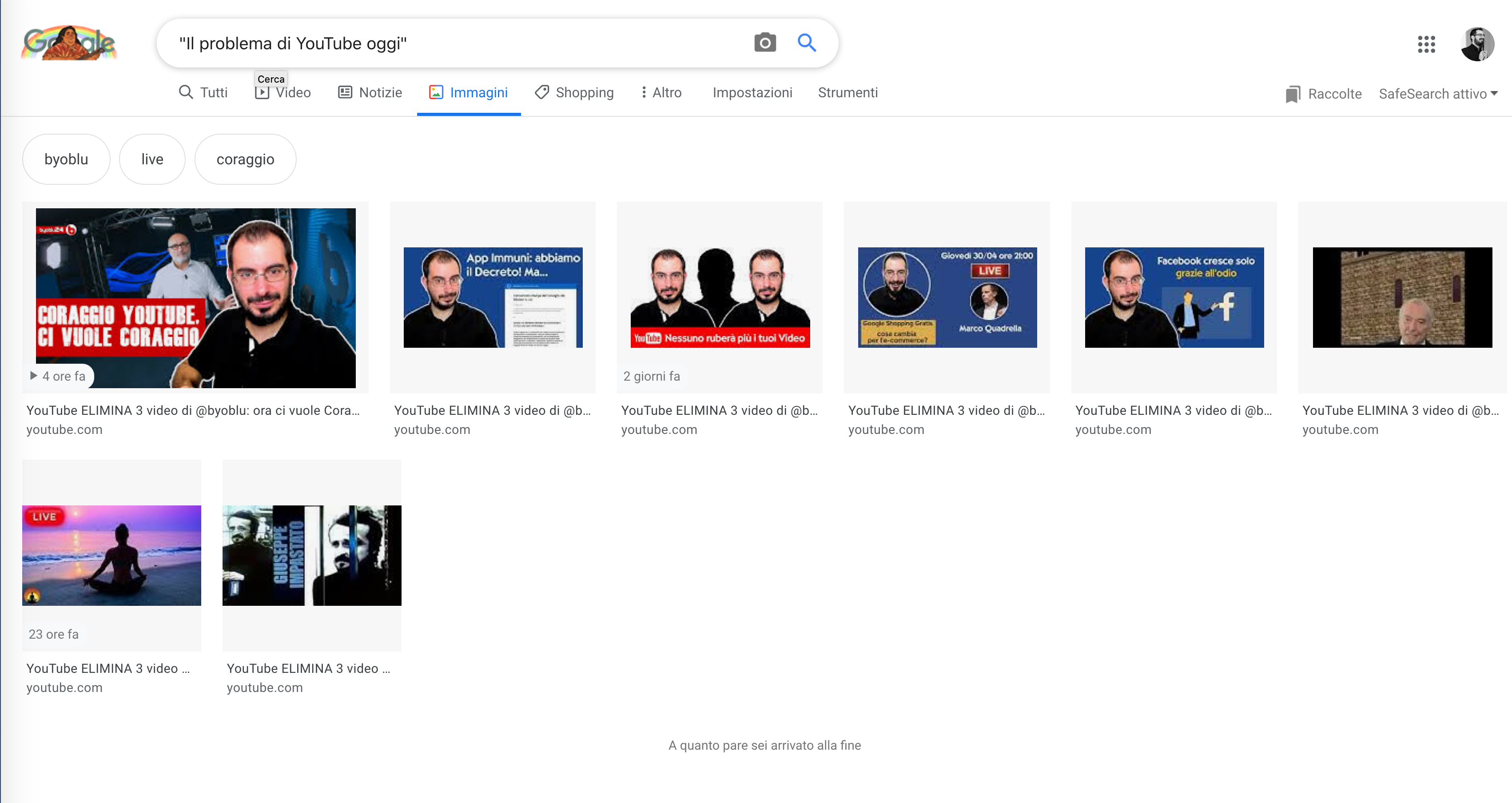The width and height of the screenshot is (1512, 803).
Task: Open the Strumenti tools
Action: click(848, 93)
